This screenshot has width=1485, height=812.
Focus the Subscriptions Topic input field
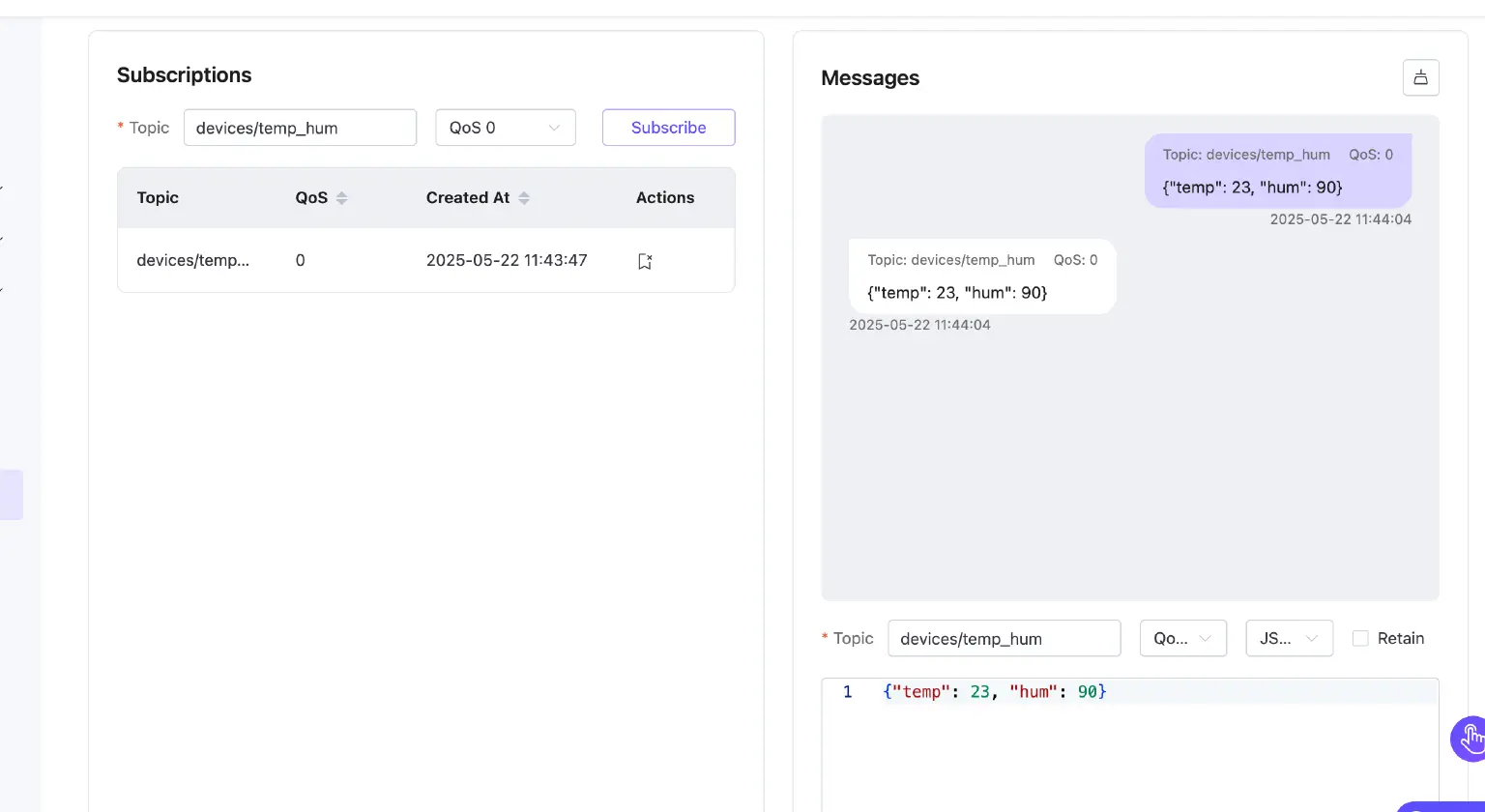pyautogui.click(x=300, y=128)
